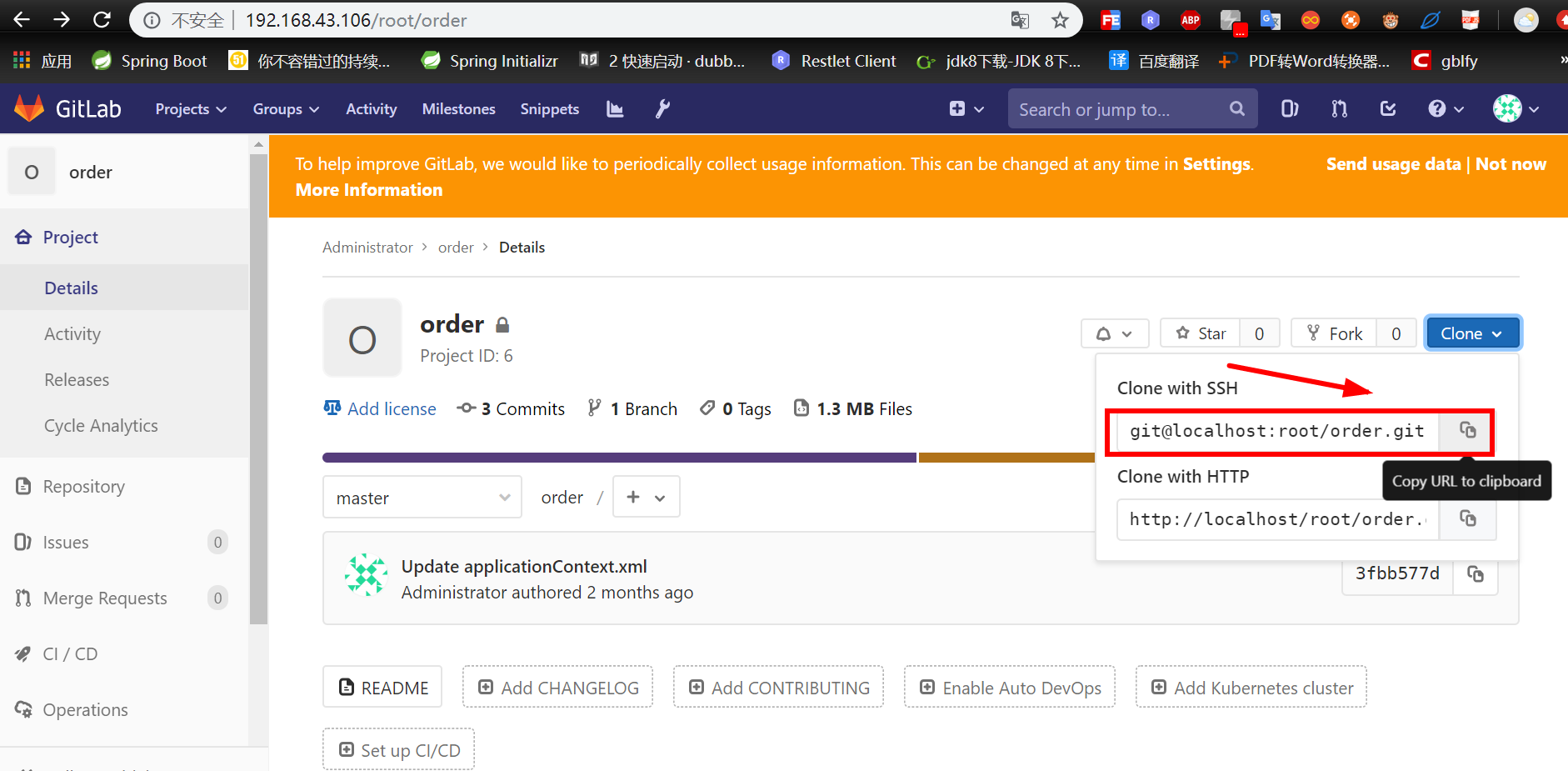Click the README button

[382, 688]
